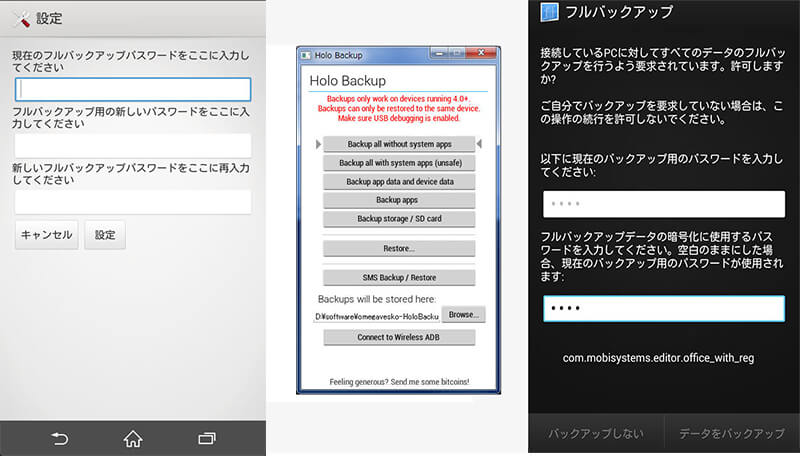This screenshot has height=456, width=800.
Task: Tap the Android home navigation icon
Action: [133, 438]
